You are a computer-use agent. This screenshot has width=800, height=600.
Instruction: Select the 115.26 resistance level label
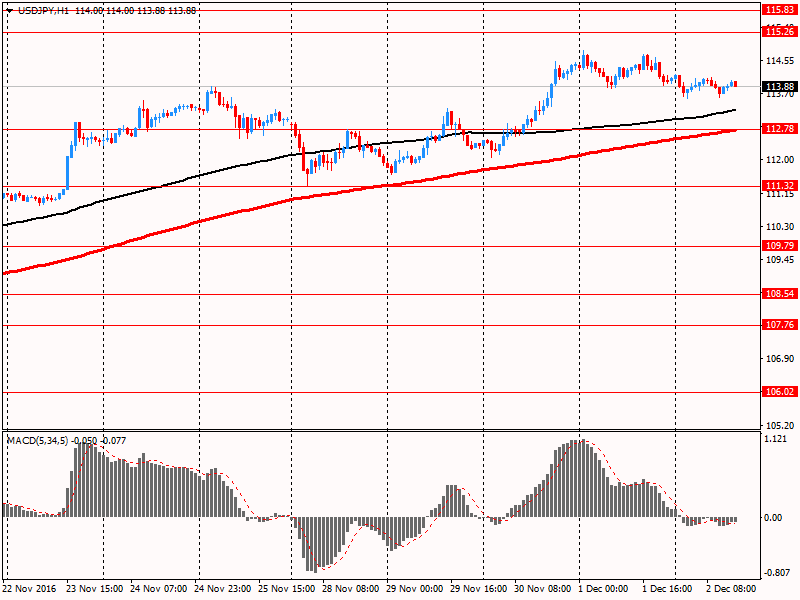[x=779, y=32]
